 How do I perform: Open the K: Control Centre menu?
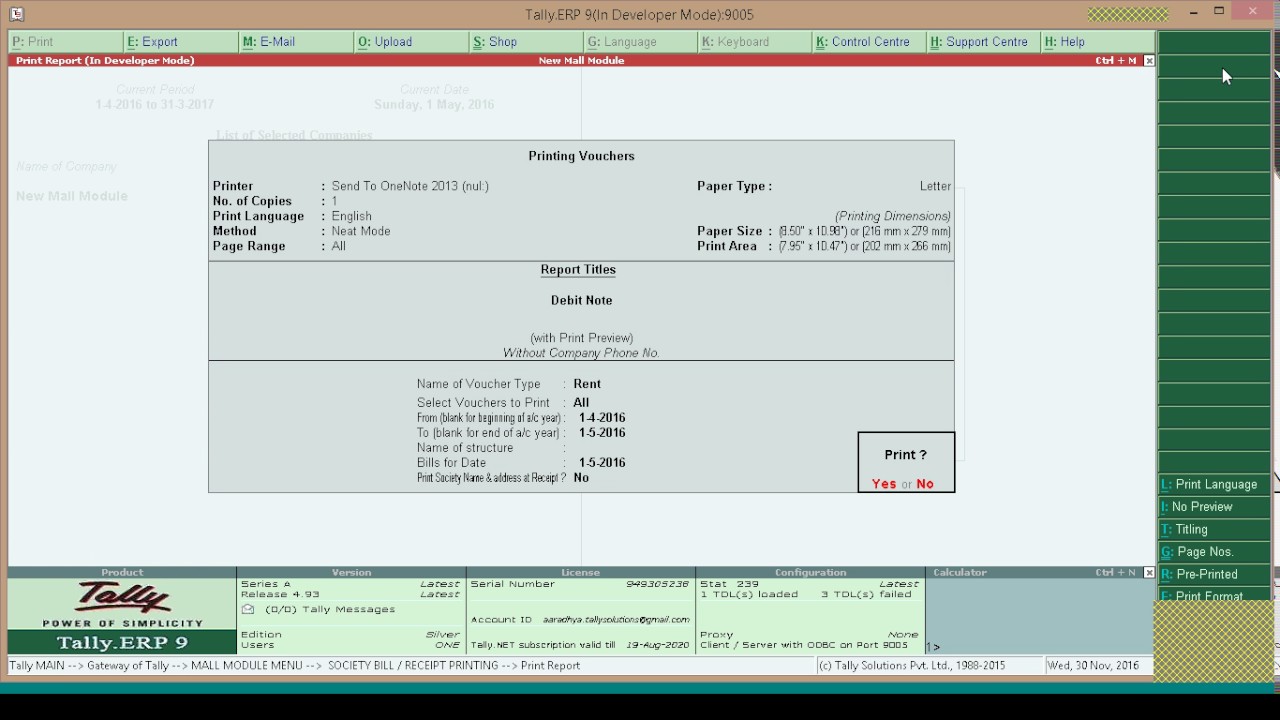870,42
